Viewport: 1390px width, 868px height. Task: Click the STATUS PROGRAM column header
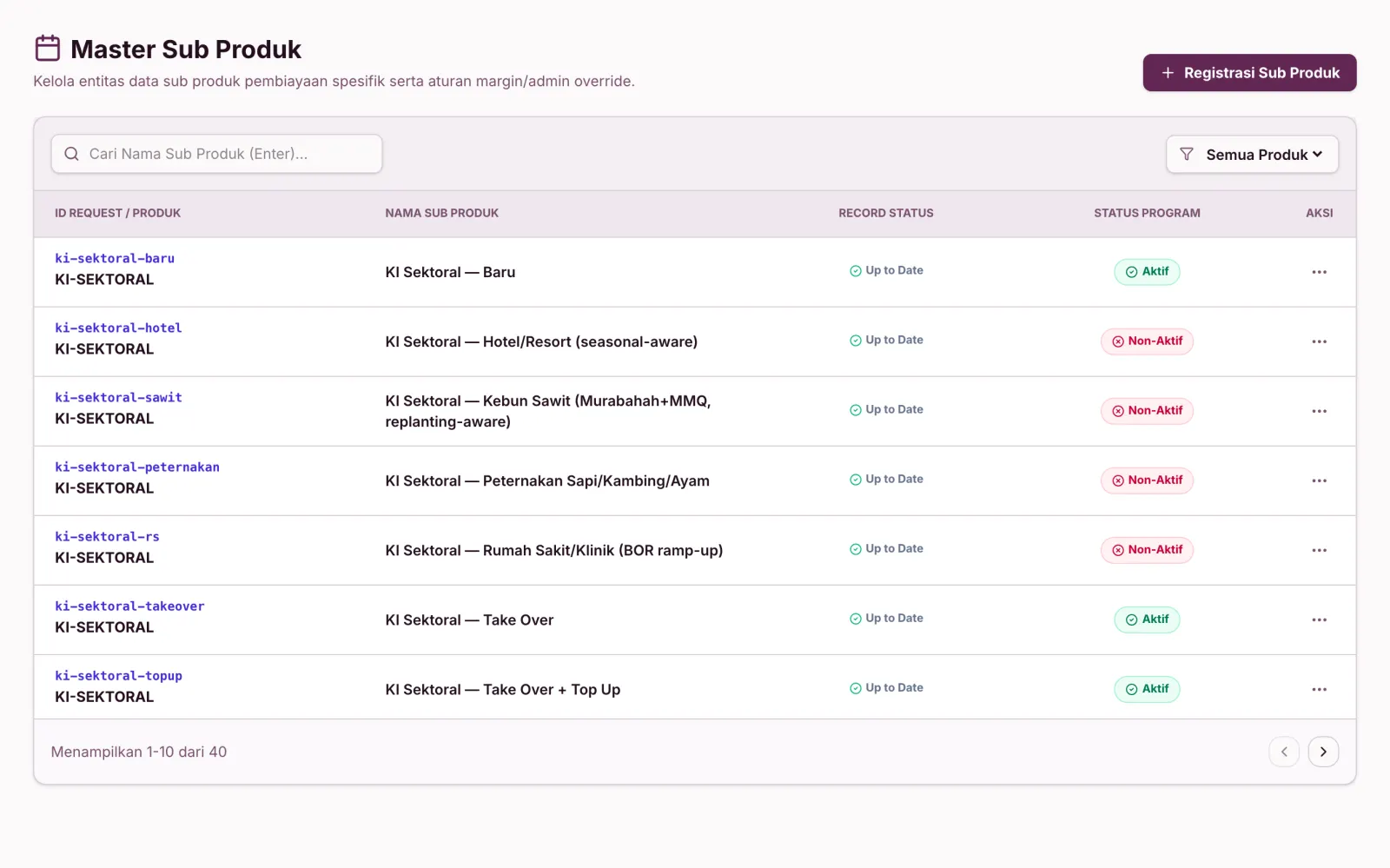(1147, 213)
